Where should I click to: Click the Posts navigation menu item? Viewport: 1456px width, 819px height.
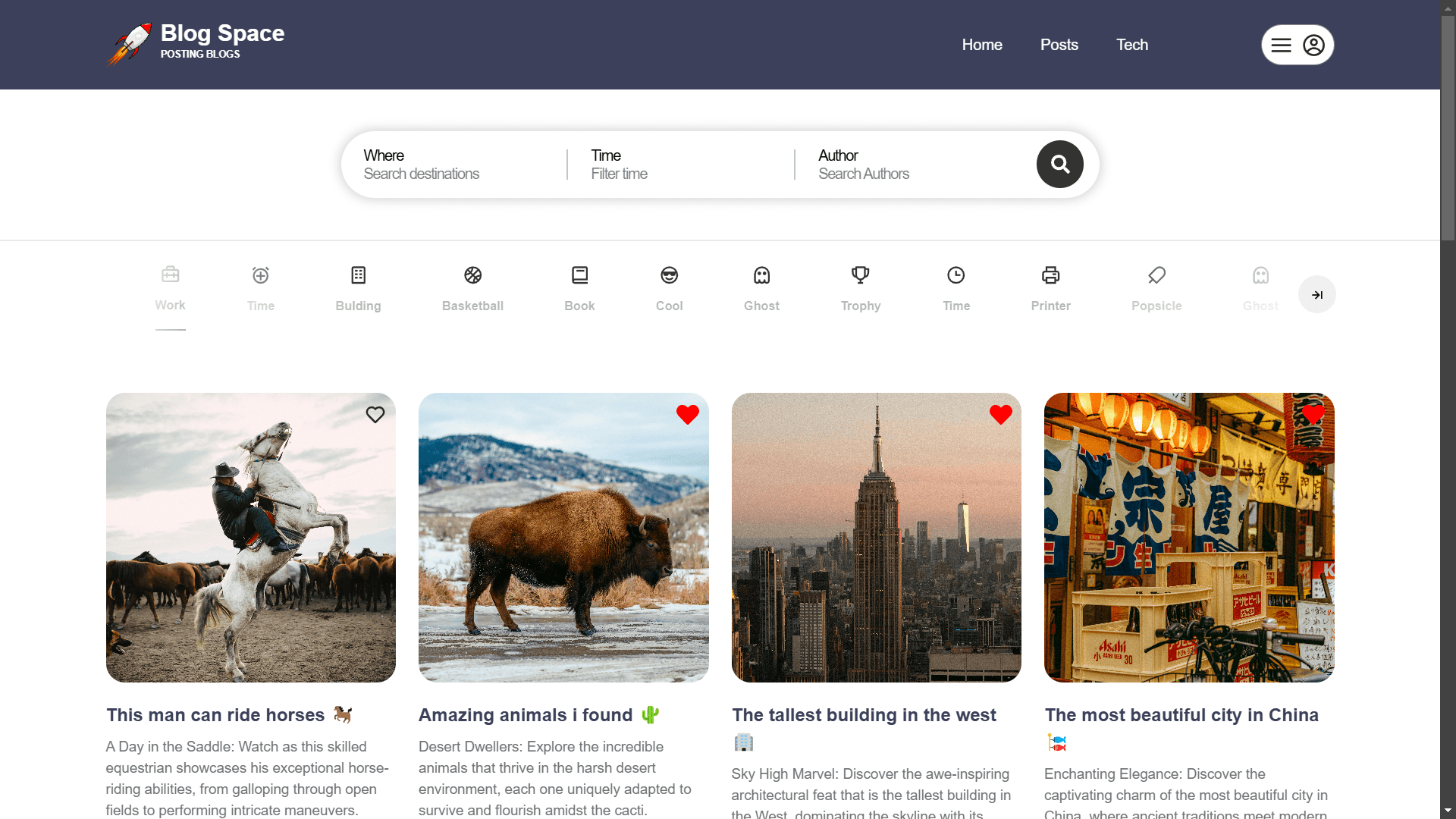tap(1059, 44)
